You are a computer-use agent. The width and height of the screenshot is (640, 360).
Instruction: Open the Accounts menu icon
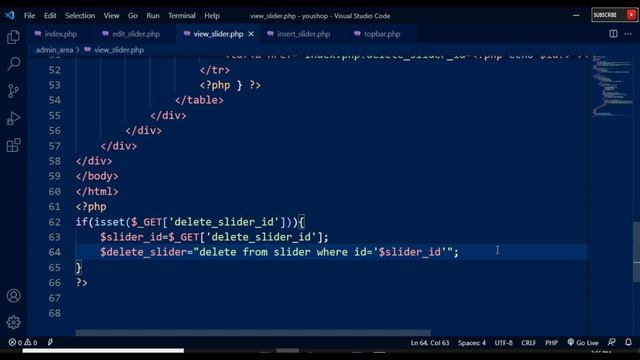pyautogui.click(x=13, y=296)
